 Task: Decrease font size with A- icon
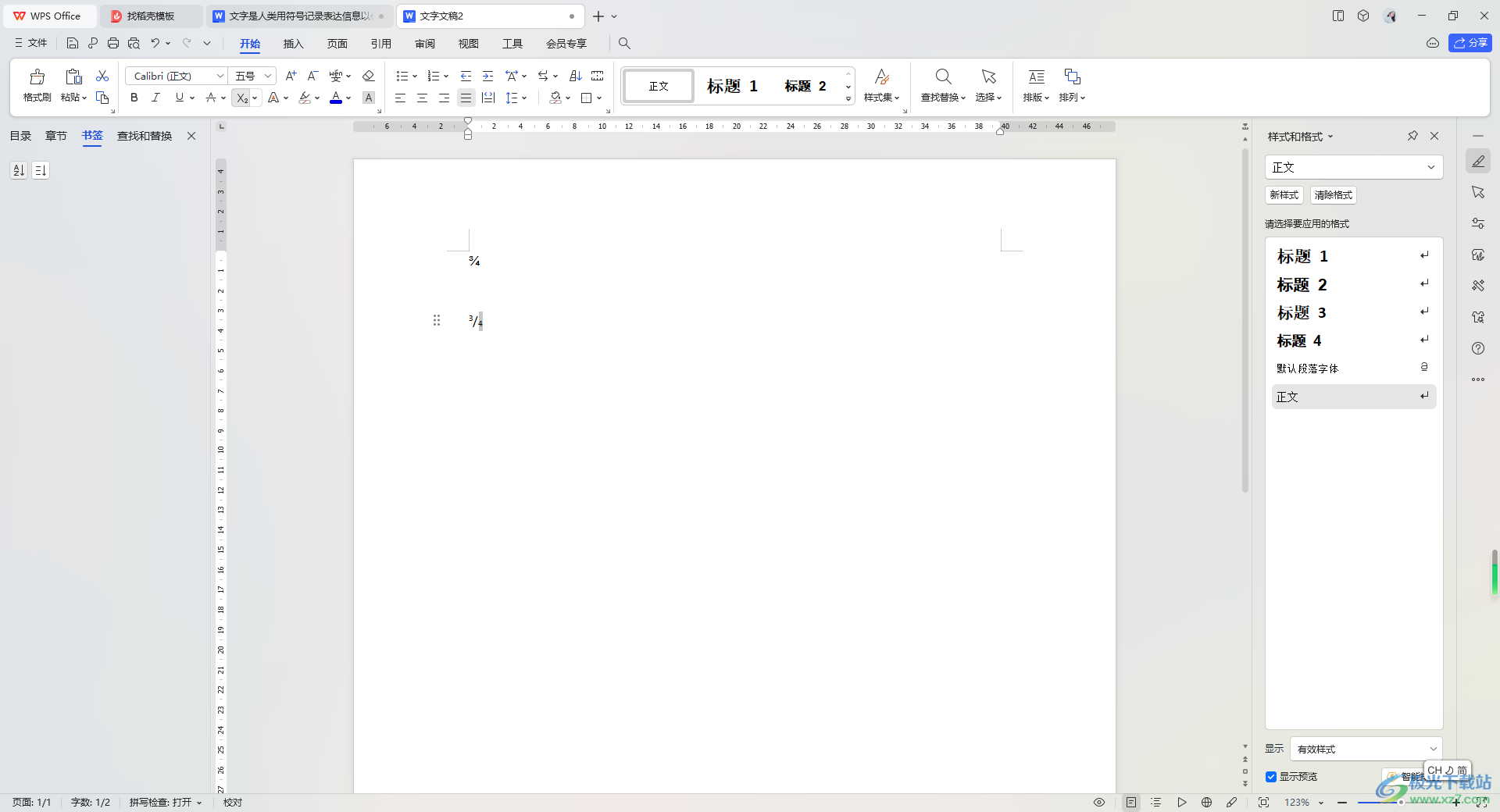click(312, 76)
